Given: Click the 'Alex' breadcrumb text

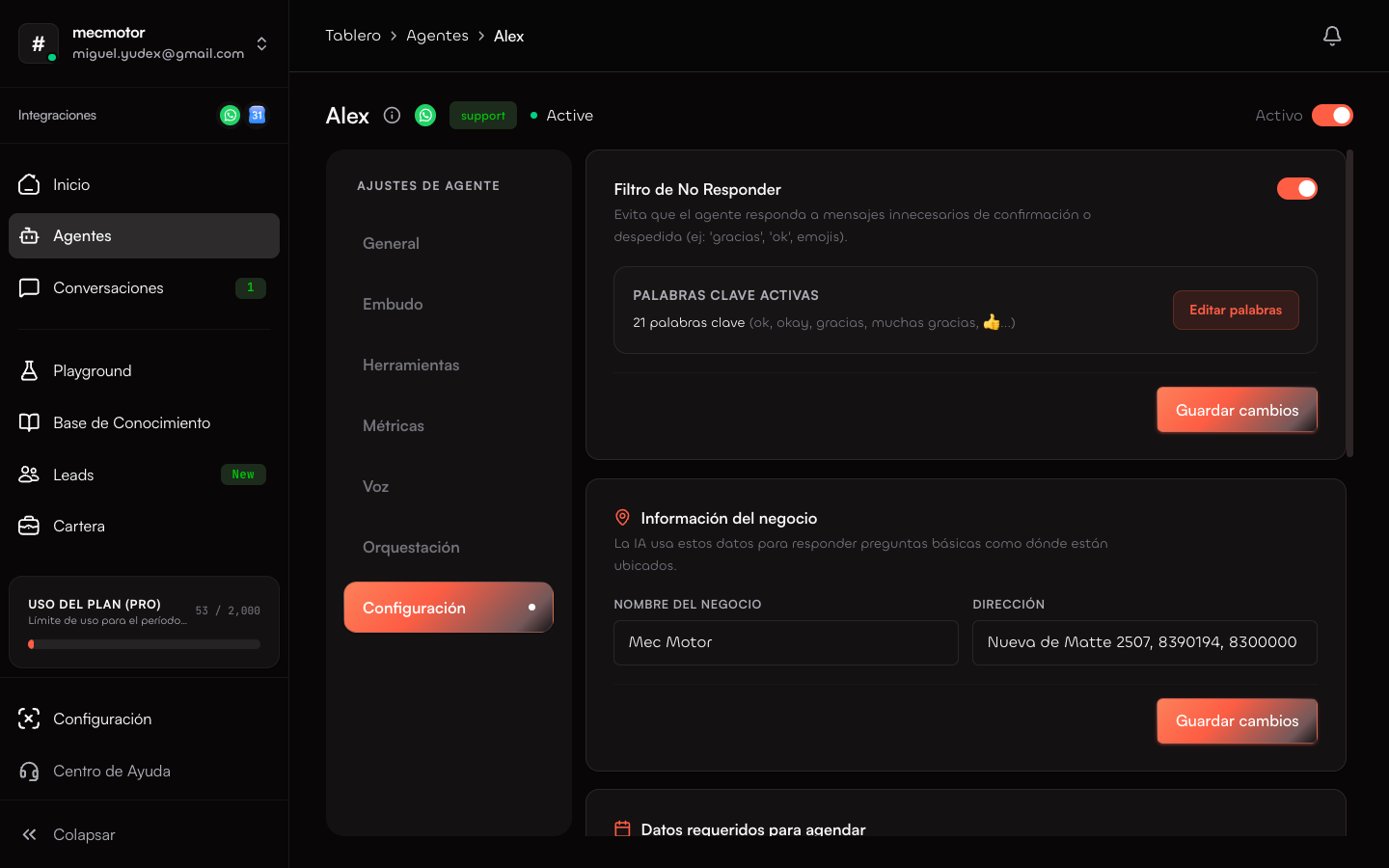Looking at the screenshot, I should pyautogui.click(x=508, y=36).
